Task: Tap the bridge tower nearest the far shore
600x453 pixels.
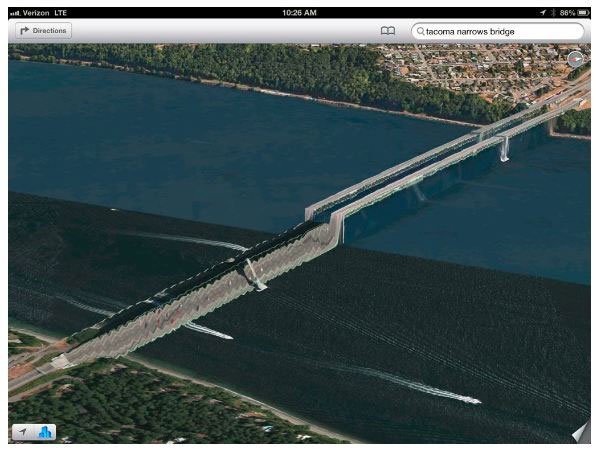Action: click(x=503, y=147)
